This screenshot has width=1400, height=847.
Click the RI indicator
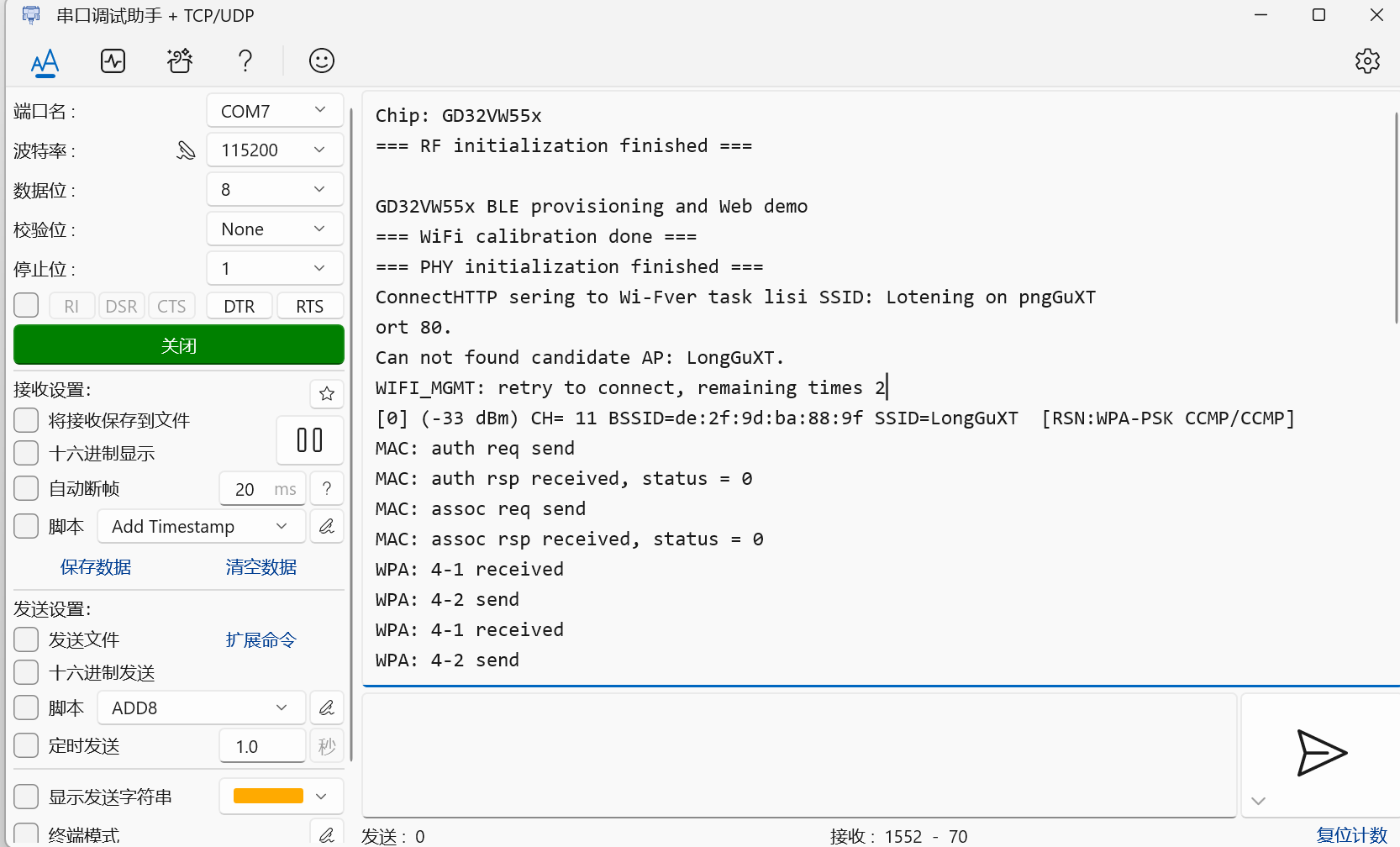point(71,306)
